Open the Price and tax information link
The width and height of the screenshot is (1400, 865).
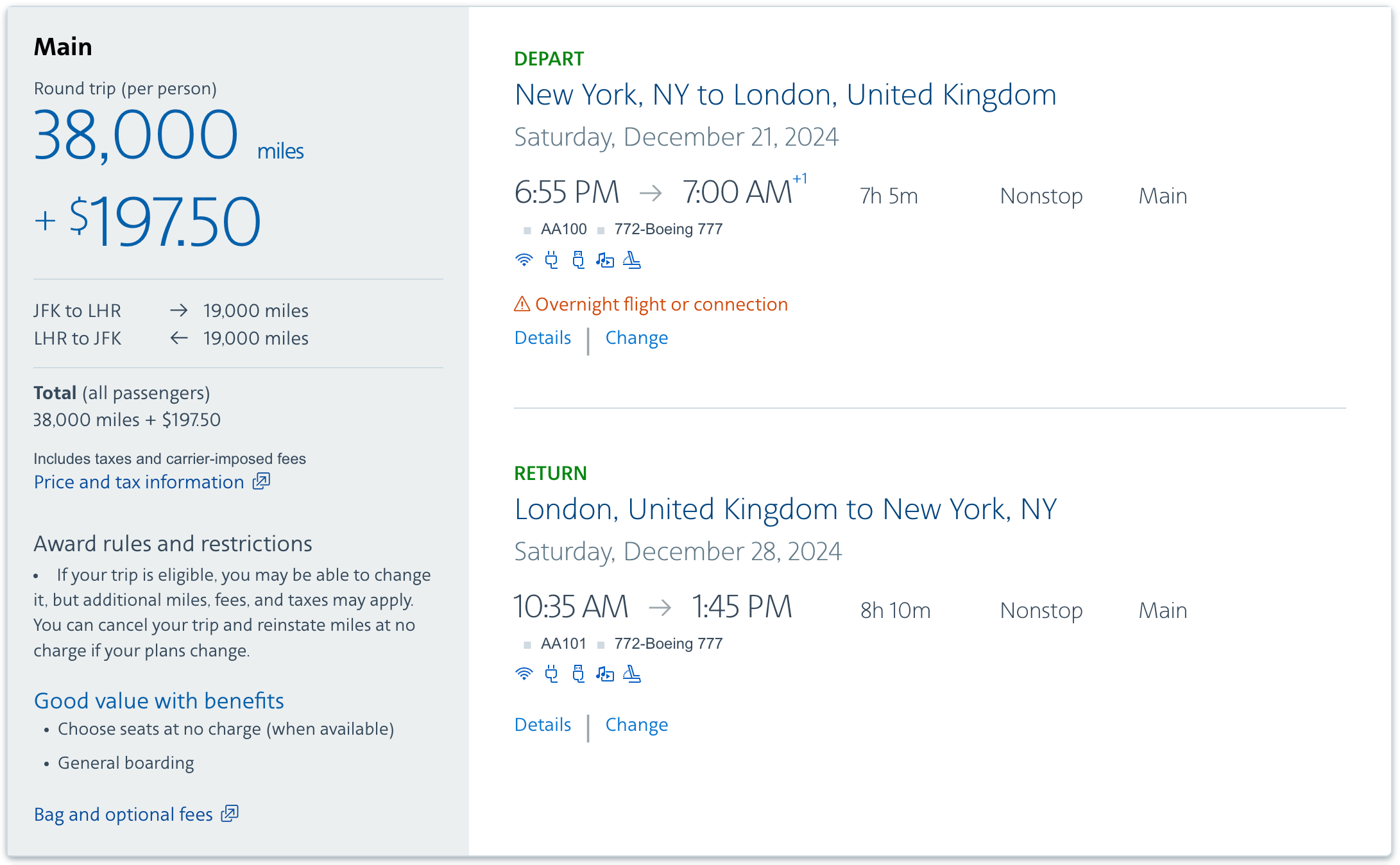tap(139, 482)
